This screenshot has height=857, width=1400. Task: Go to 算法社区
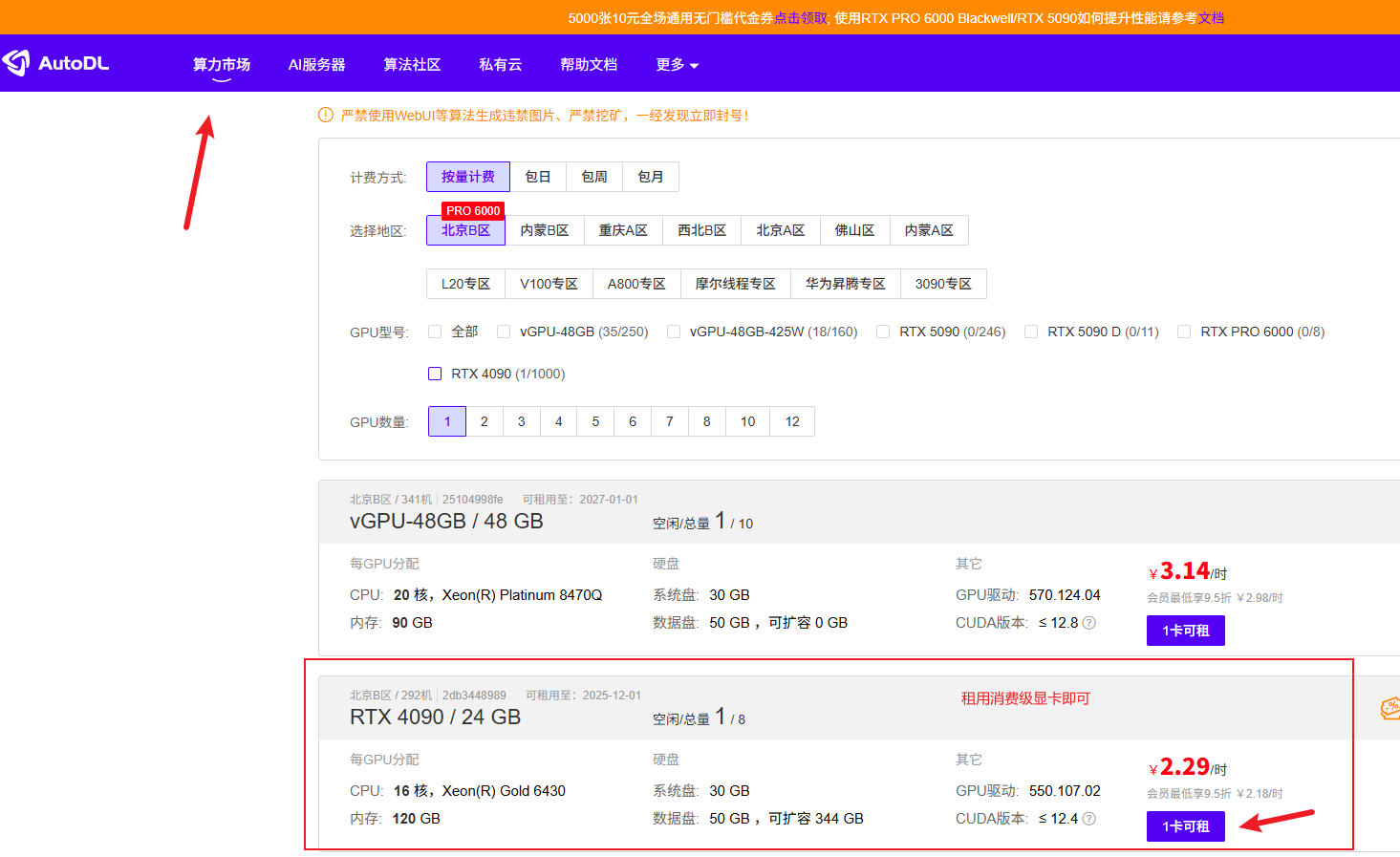tap(412, 64)
